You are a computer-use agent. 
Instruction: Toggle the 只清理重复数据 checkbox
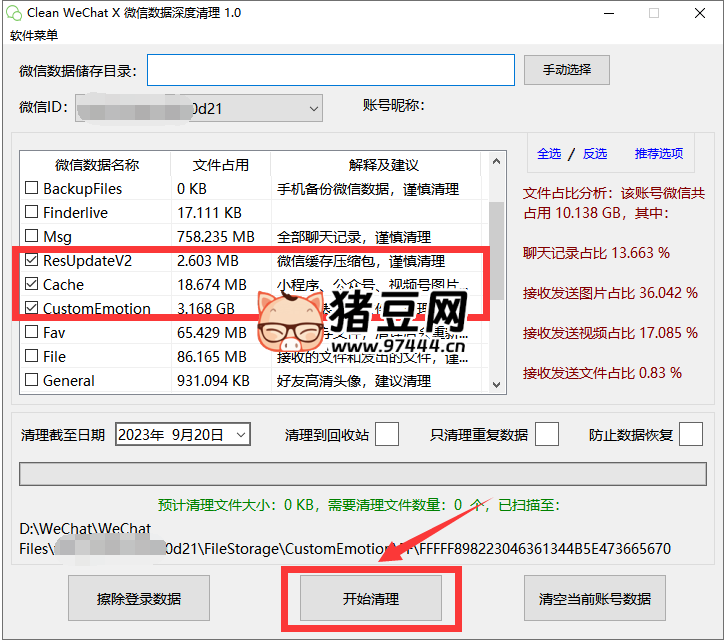coord(547,434)
